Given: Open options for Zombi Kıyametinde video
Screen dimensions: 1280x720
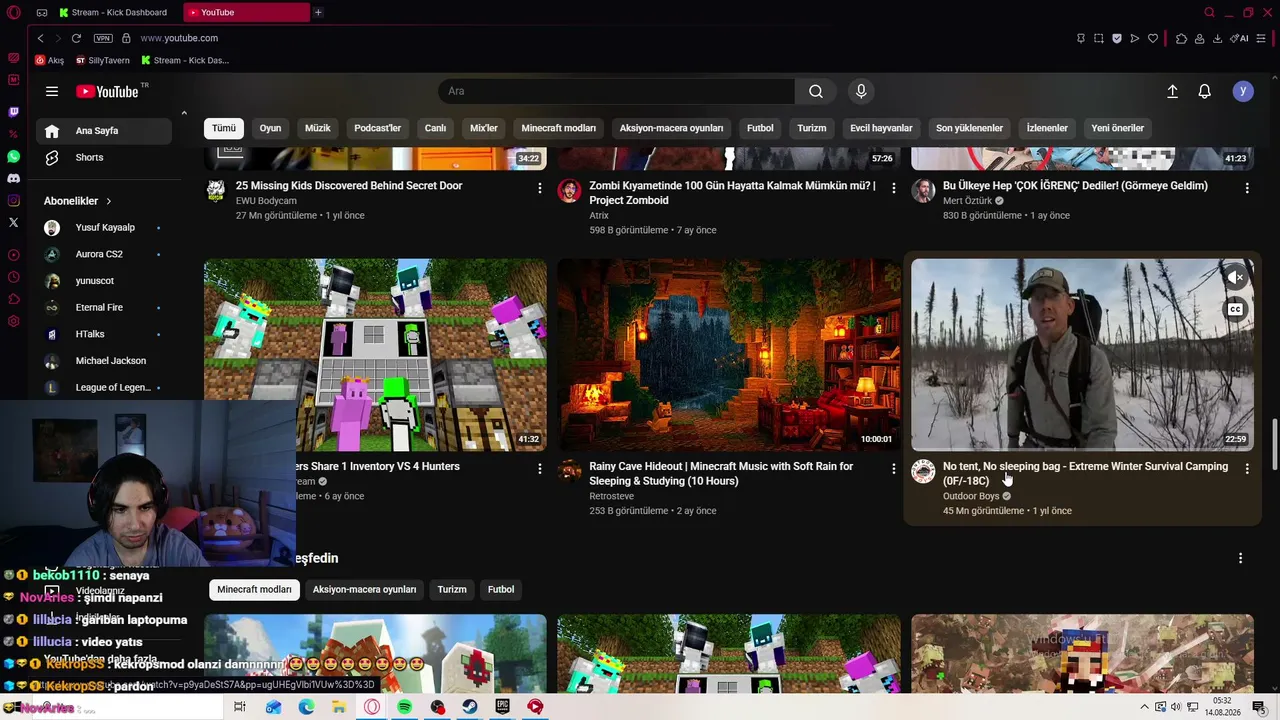Looking at the screenshot, I should point(893,188).
